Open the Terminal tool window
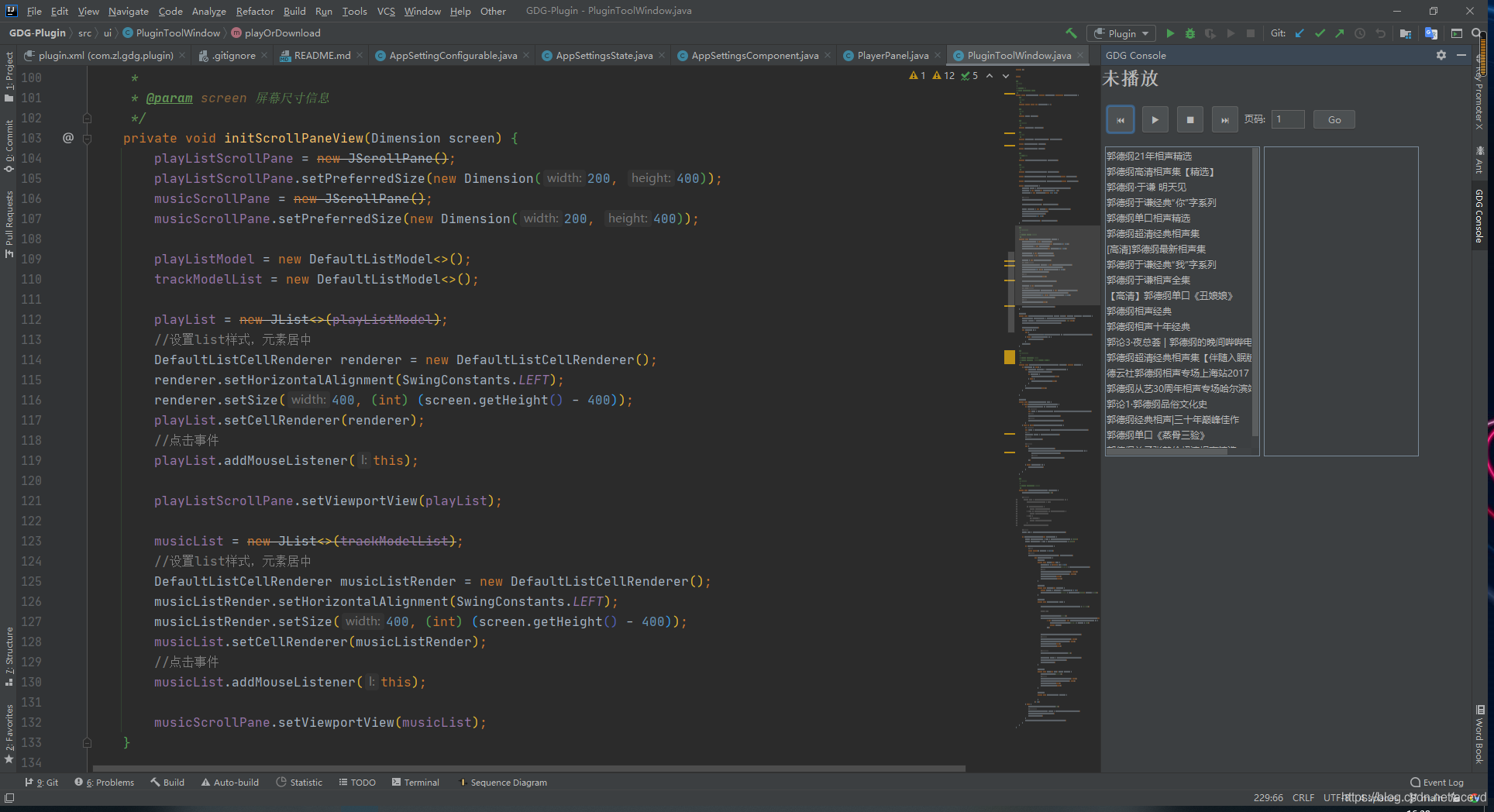 (x=416, y=783)
